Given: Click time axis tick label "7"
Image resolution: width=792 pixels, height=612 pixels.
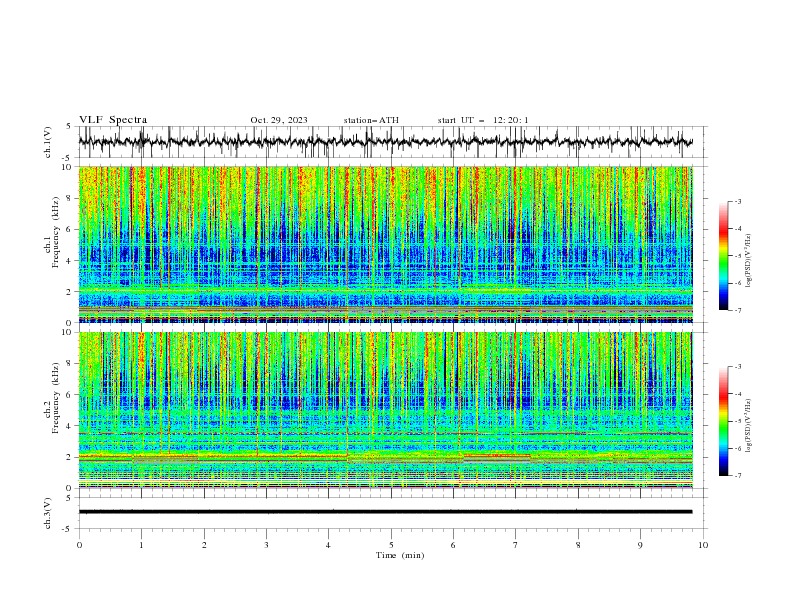Looking at the screenshot, I should pos(516,545).
